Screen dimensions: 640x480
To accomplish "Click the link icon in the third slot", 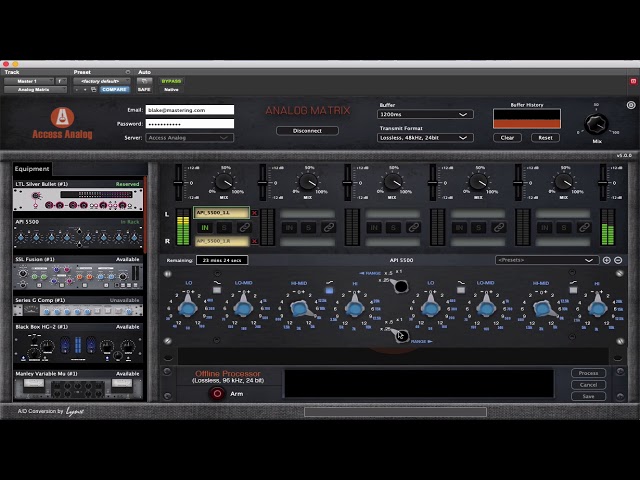I will pos(413,227).
